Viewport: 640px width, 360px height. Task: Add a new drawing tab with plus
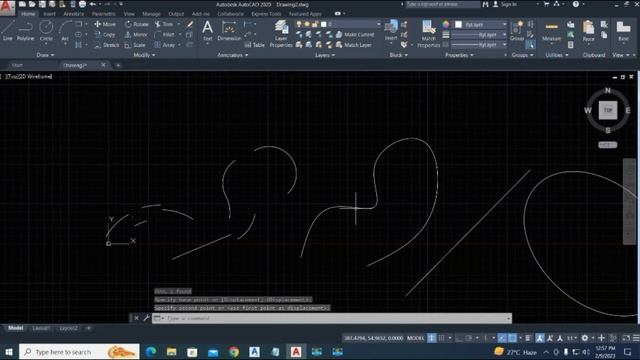118,65
